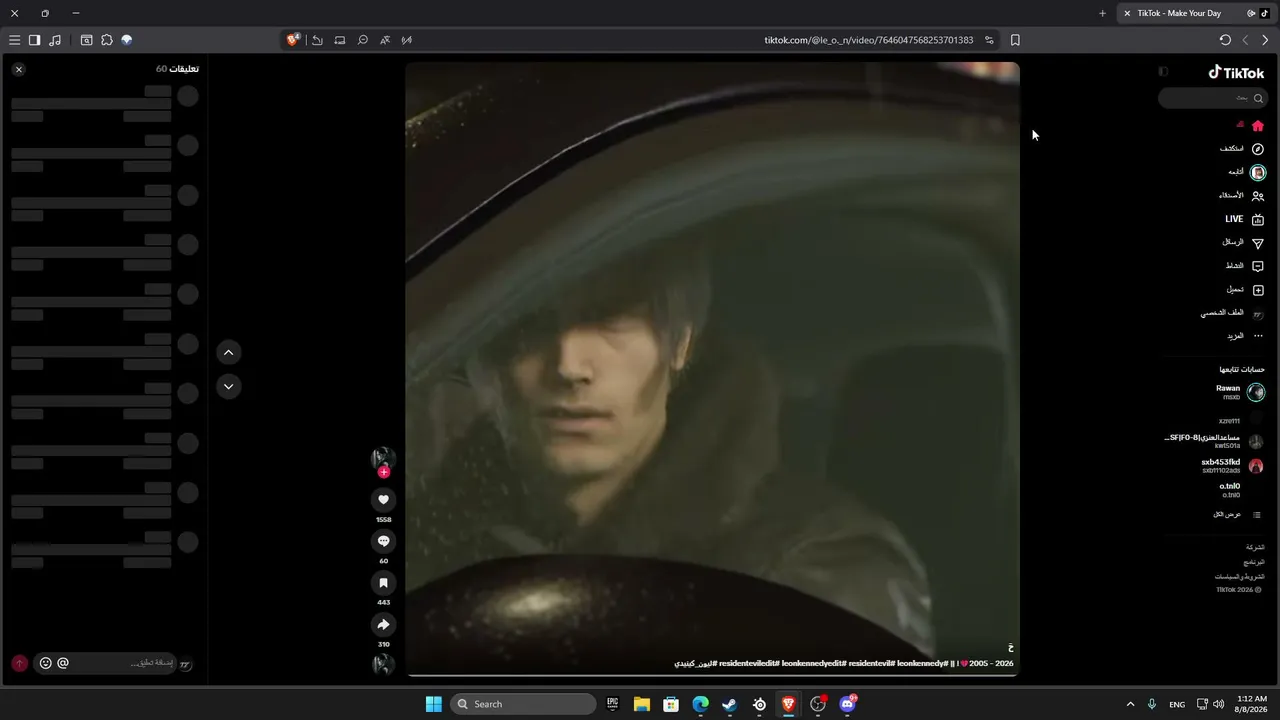Screen dimensions: 1280x720
Task: Reload the TikTok page
Action: tap(1225, 40)
